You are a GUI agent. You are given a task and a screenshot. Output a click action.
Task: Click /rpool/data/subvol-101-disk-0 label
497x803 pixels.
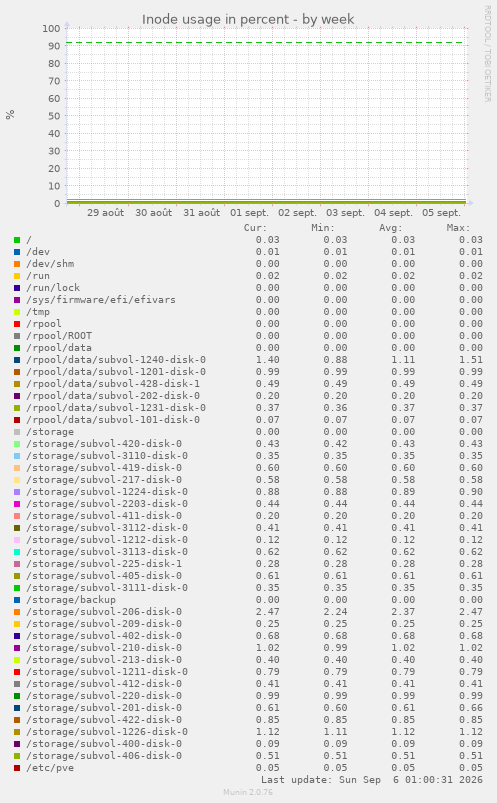(x=113, y=420)
